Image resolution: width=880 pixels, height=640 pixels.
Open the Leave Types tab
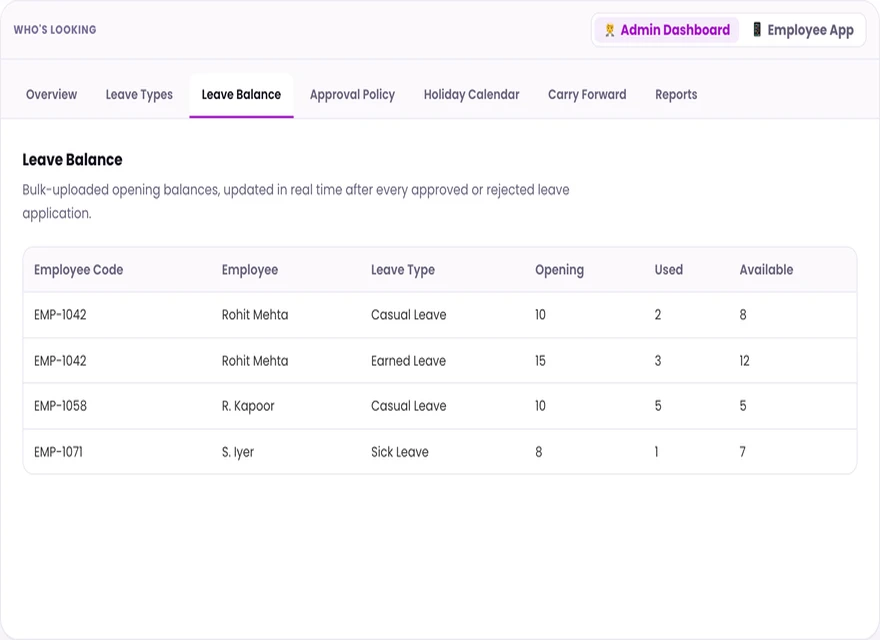[x=139, y=94]
